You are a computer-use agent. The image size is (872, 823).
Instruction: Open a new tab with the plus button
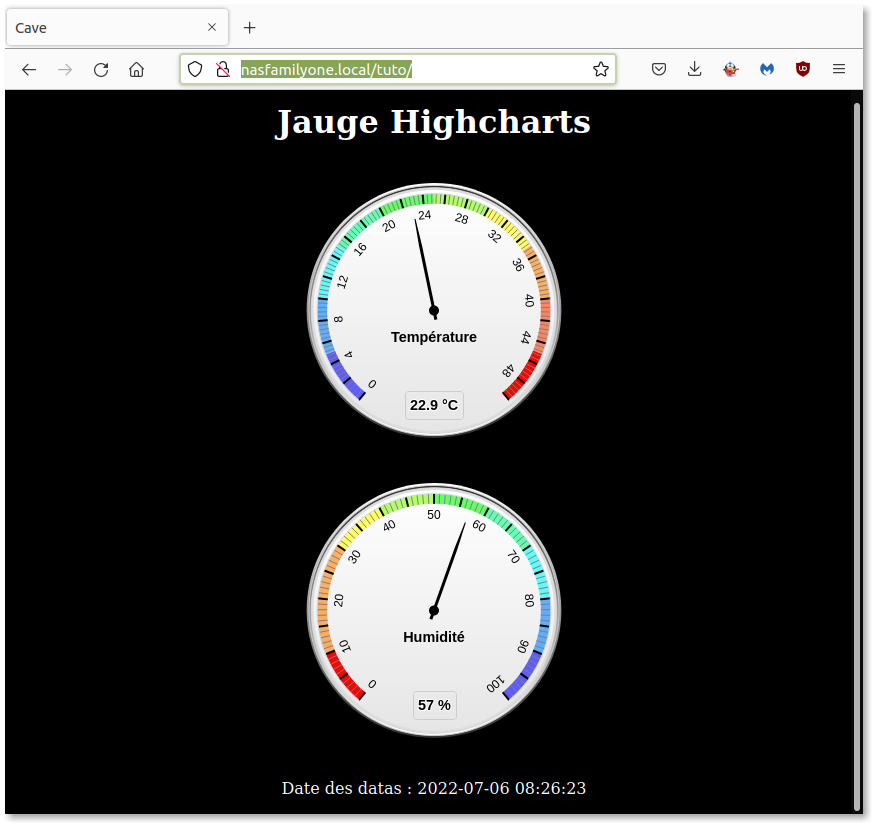click(x=250, y=27)
